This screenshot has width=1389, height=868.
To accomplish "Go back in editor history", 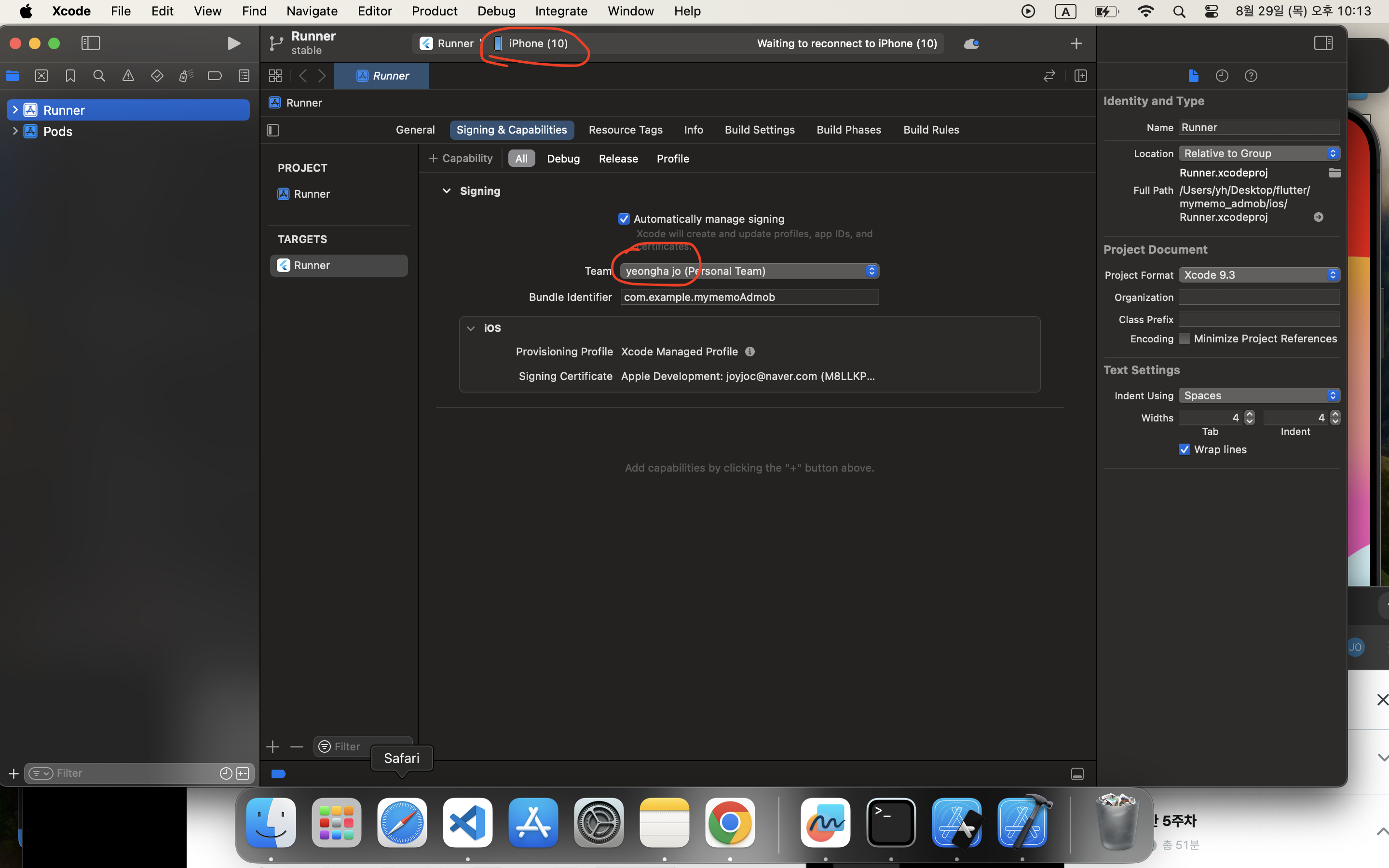I will [x=303, y=76].
